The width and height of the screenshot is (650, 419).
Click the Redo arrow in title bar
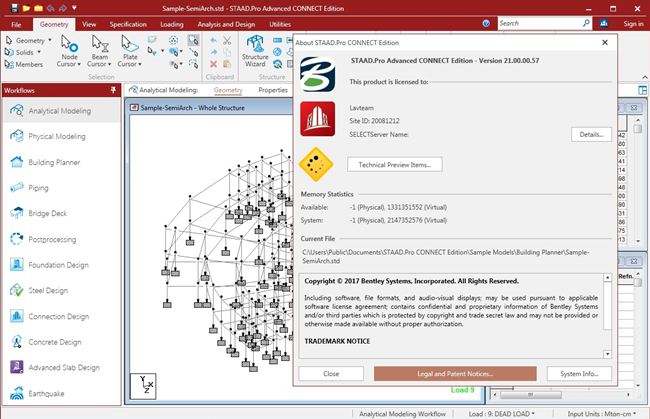point(62,8)
